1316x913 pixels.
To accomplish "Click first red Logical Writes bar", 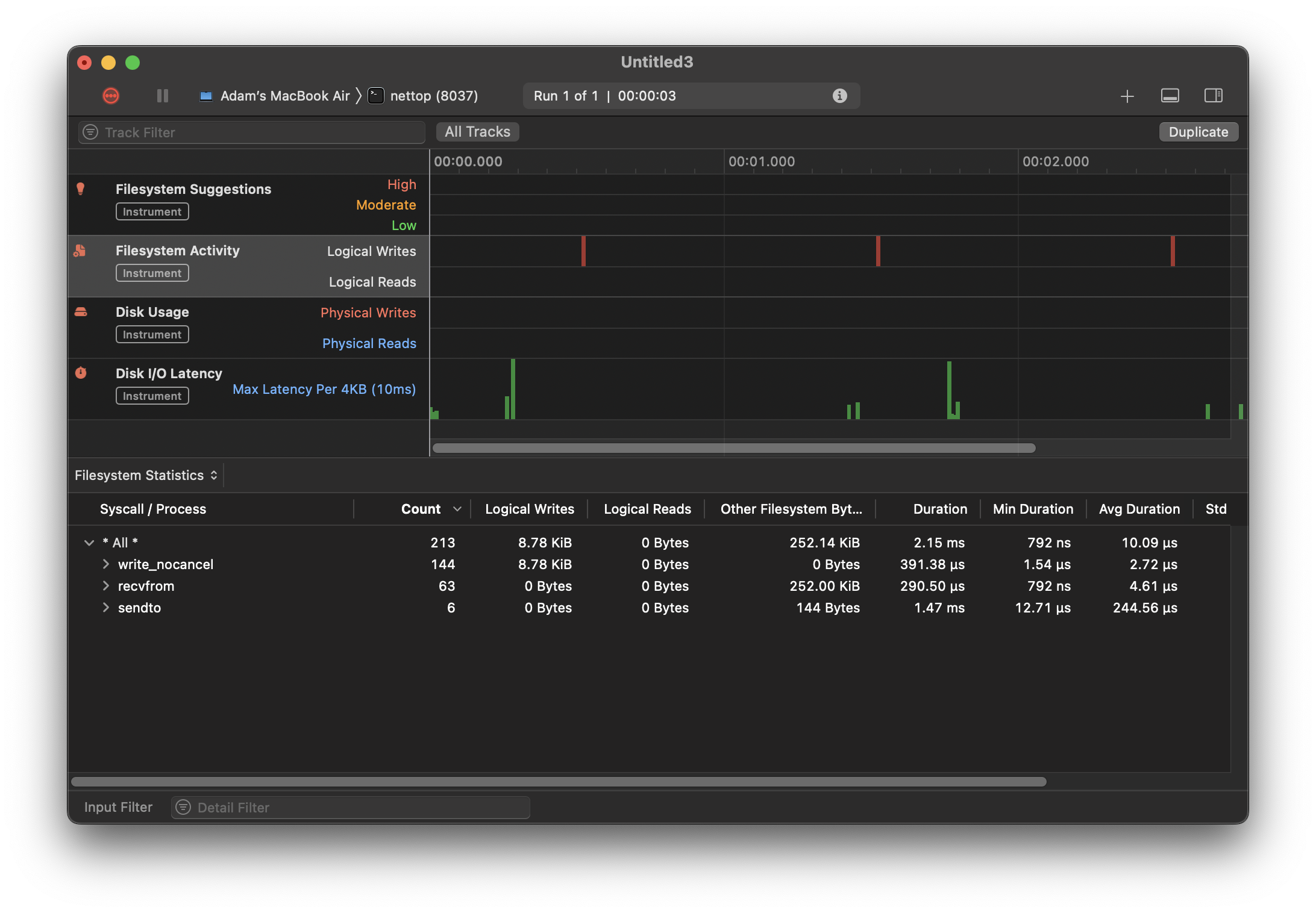I will pyautogui.click(x=583, y=251).
